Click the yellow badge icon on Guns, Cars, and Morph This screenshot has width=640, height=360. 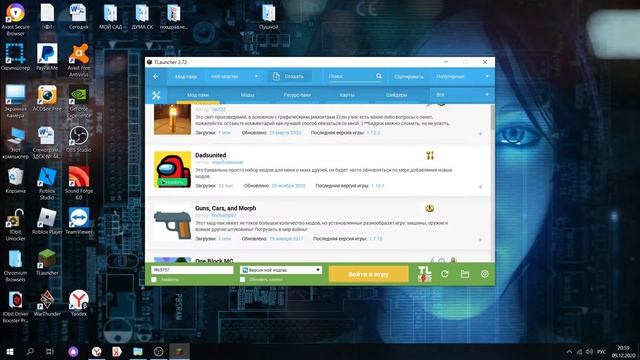click(x=429, y=208)
